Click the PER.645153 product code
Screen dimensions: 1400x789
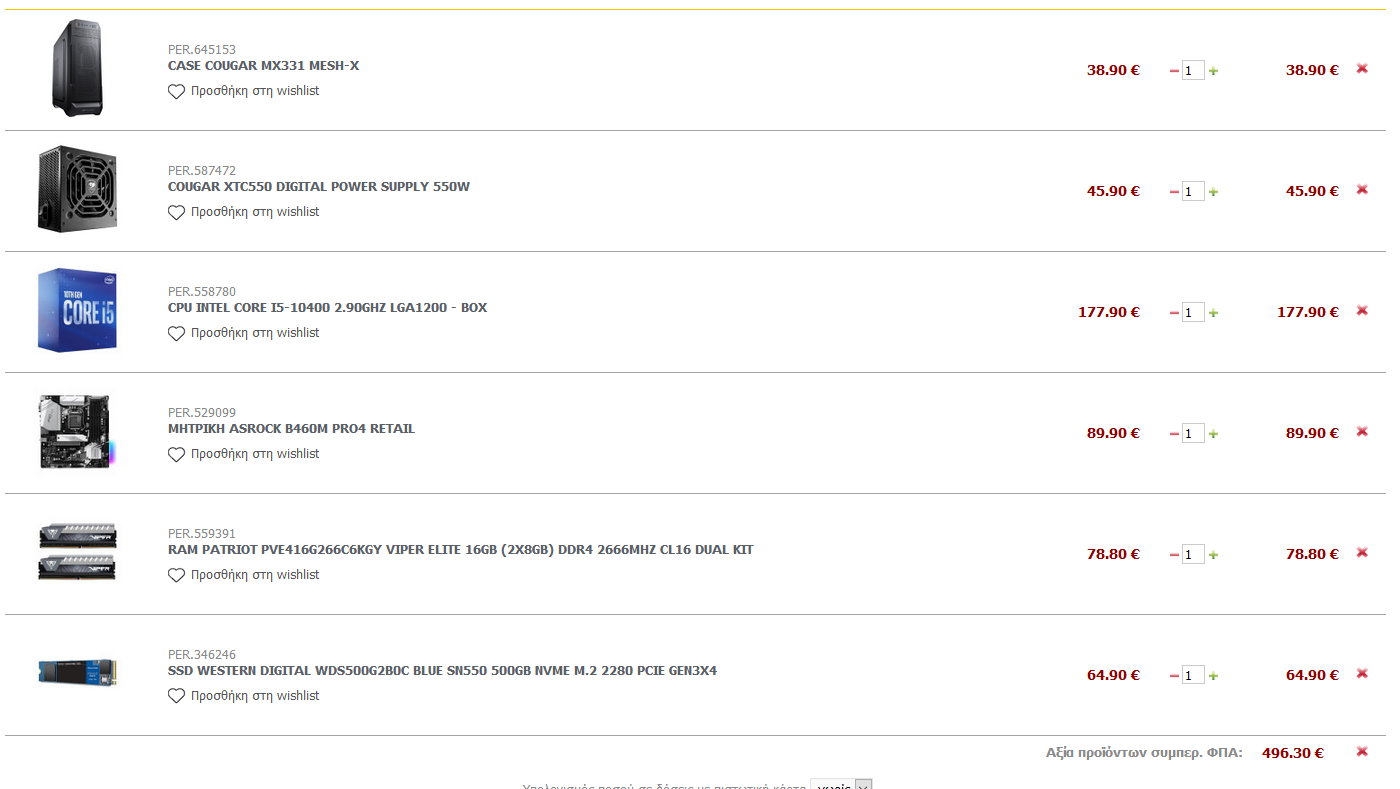(202, 50)
